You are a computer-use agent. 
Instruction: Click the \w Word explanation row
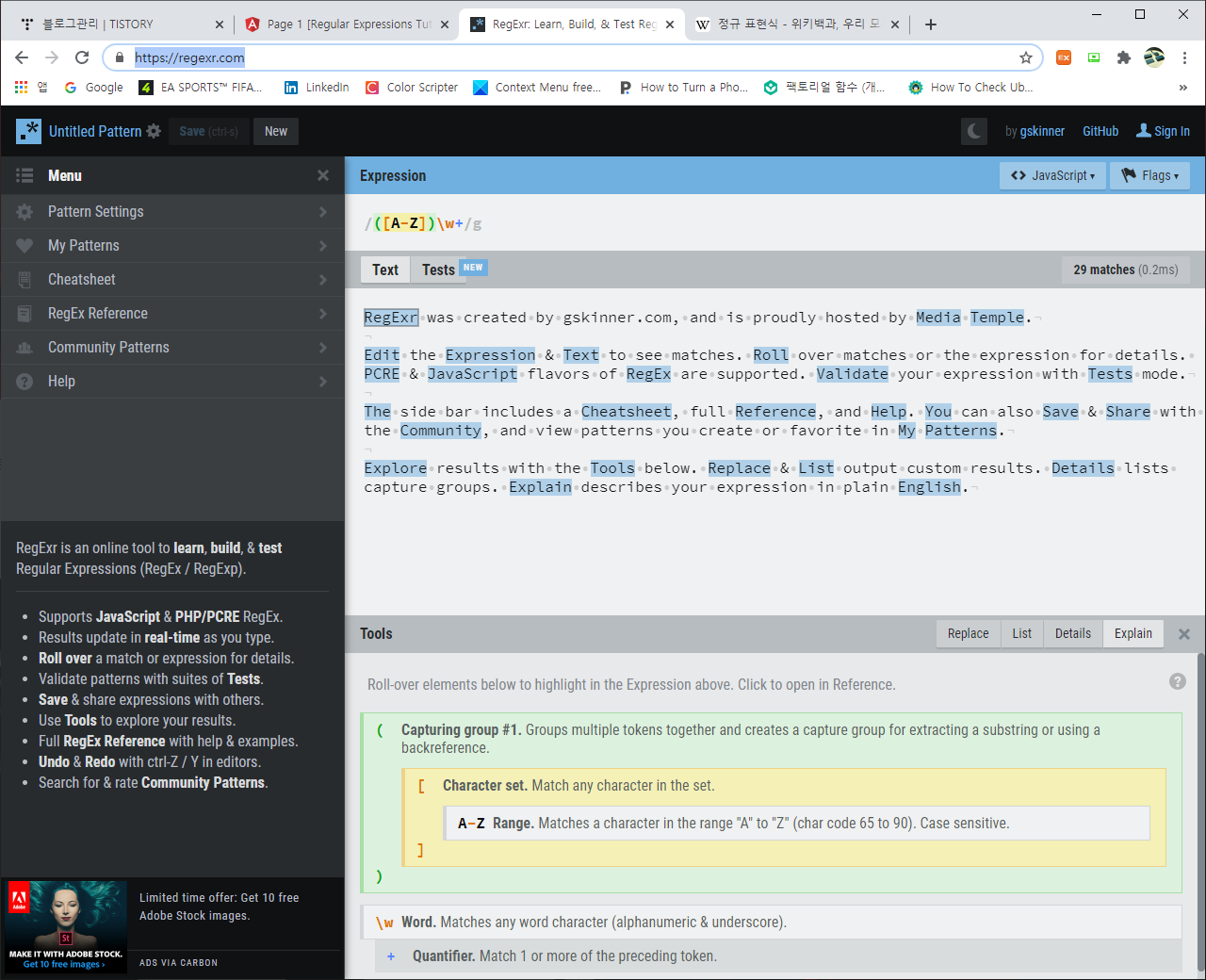[x=771, y=922]
